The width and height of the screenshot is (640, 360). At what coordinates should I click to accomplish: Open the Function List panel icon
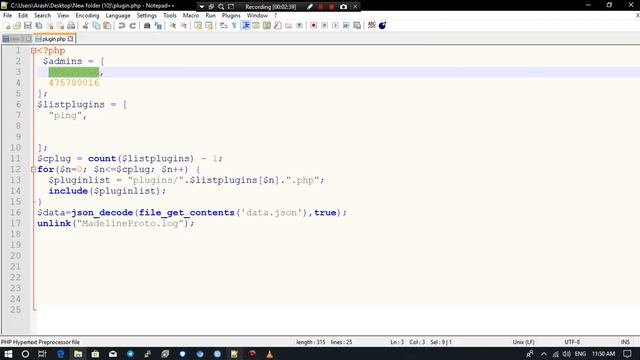coord(278,26)
